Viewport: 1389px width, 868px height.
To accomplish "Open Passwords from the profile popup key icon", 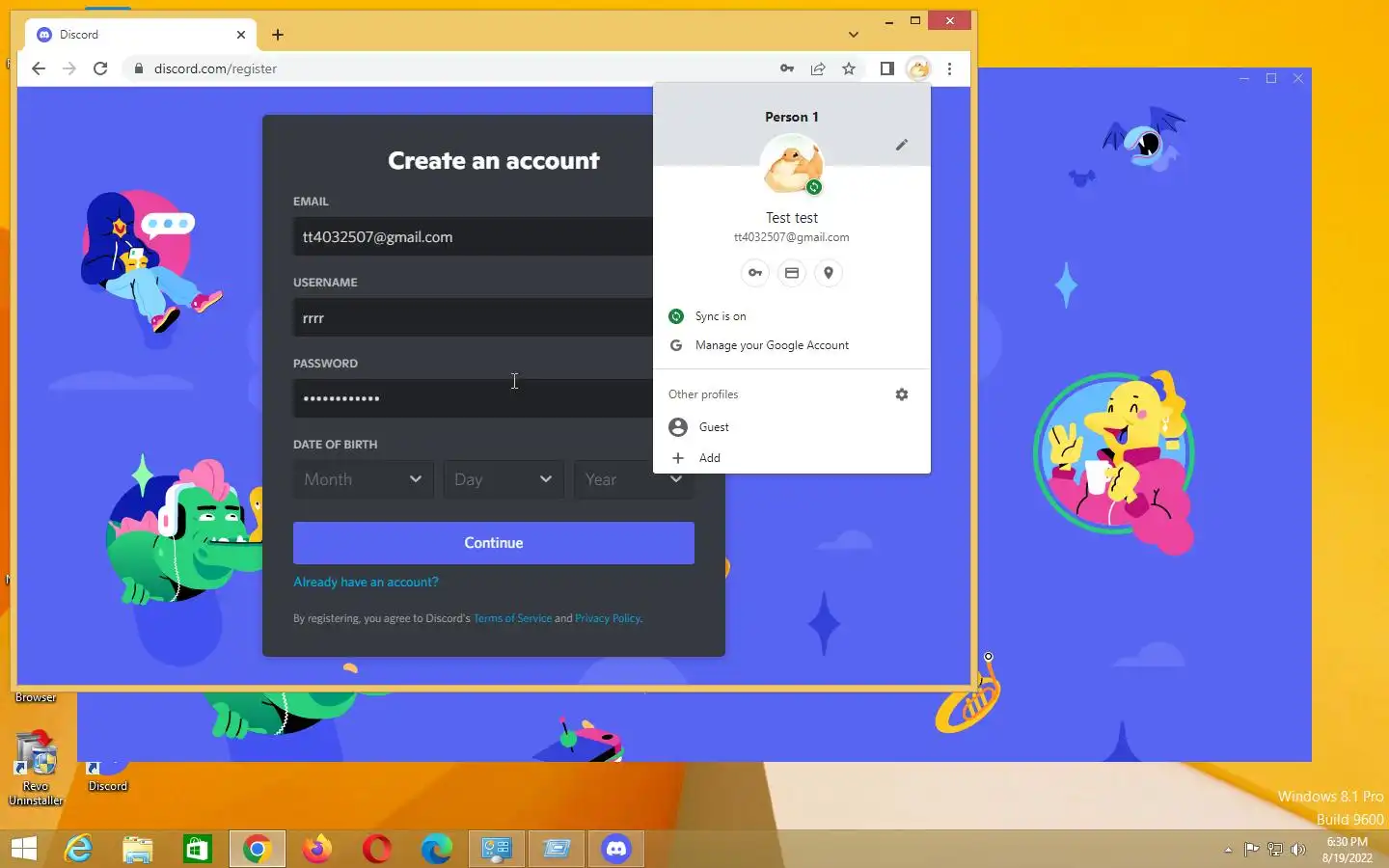I will [x=755, y=273].
